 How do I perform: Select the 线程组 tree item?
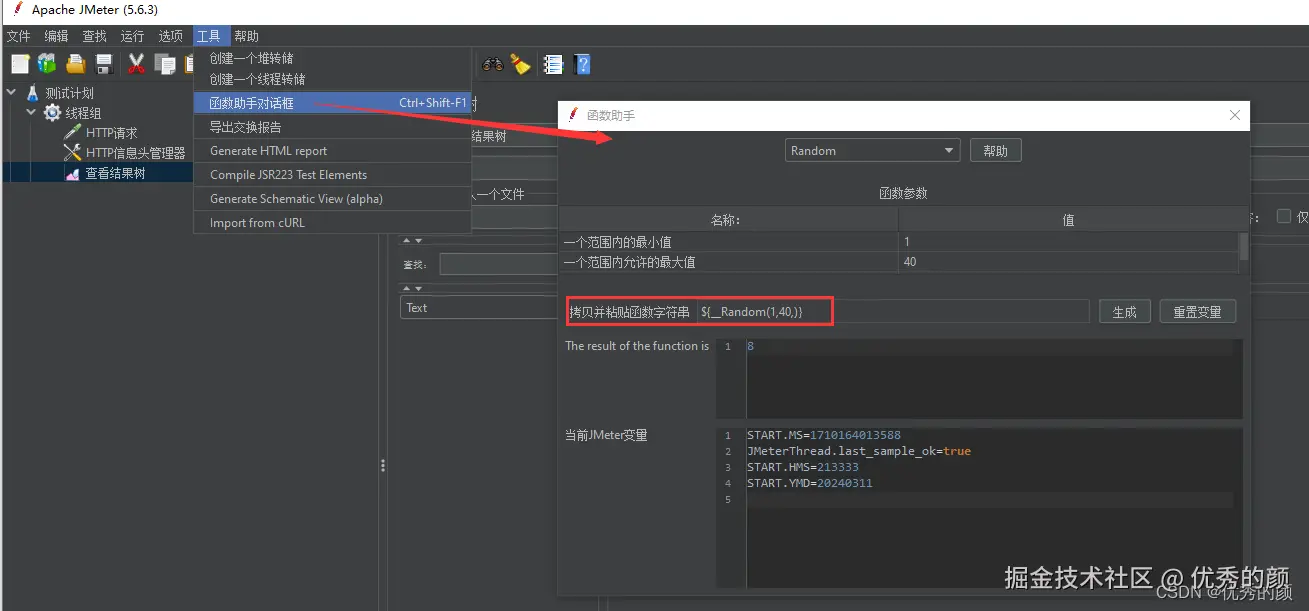(83, 113)
